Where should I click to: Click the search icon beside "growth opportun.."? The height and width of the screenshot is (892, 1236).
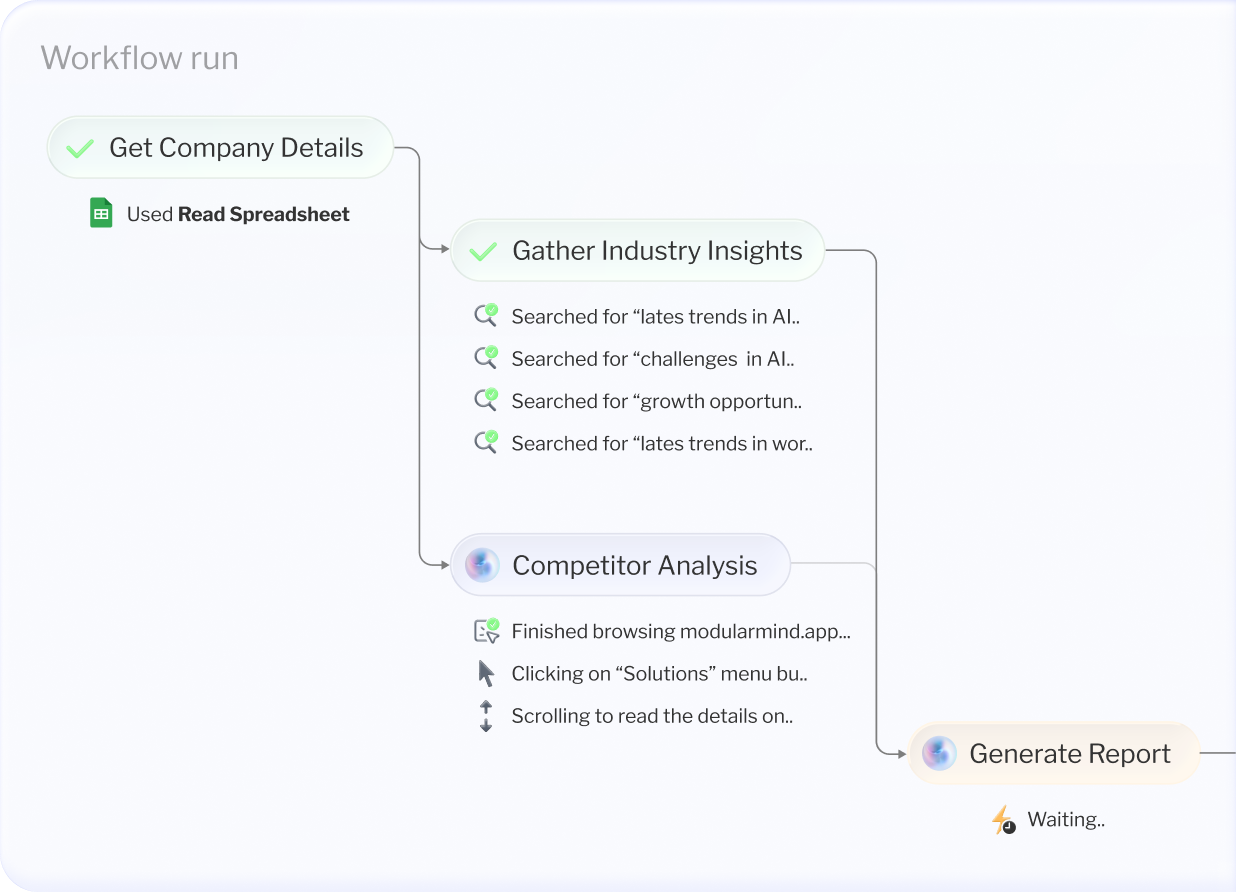click(x=487, y=399)
